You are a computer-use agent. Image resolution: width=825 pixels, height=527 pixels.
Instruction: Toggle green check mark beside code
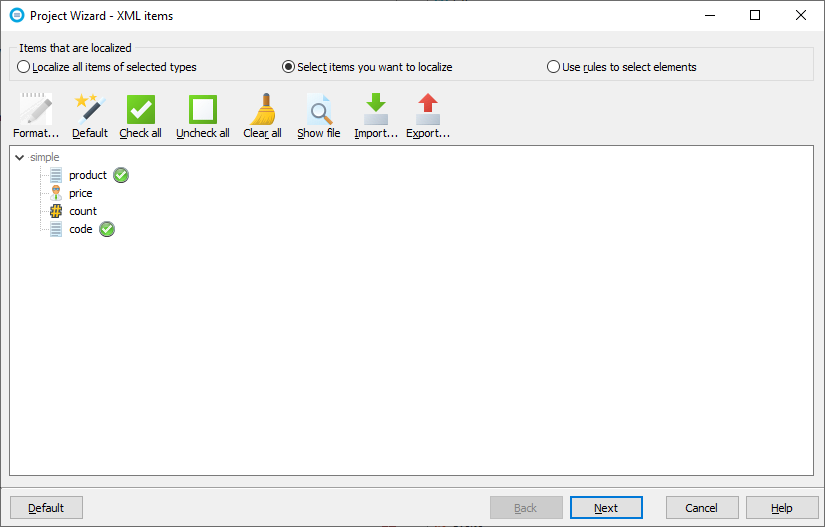click(x=107, y=229)
